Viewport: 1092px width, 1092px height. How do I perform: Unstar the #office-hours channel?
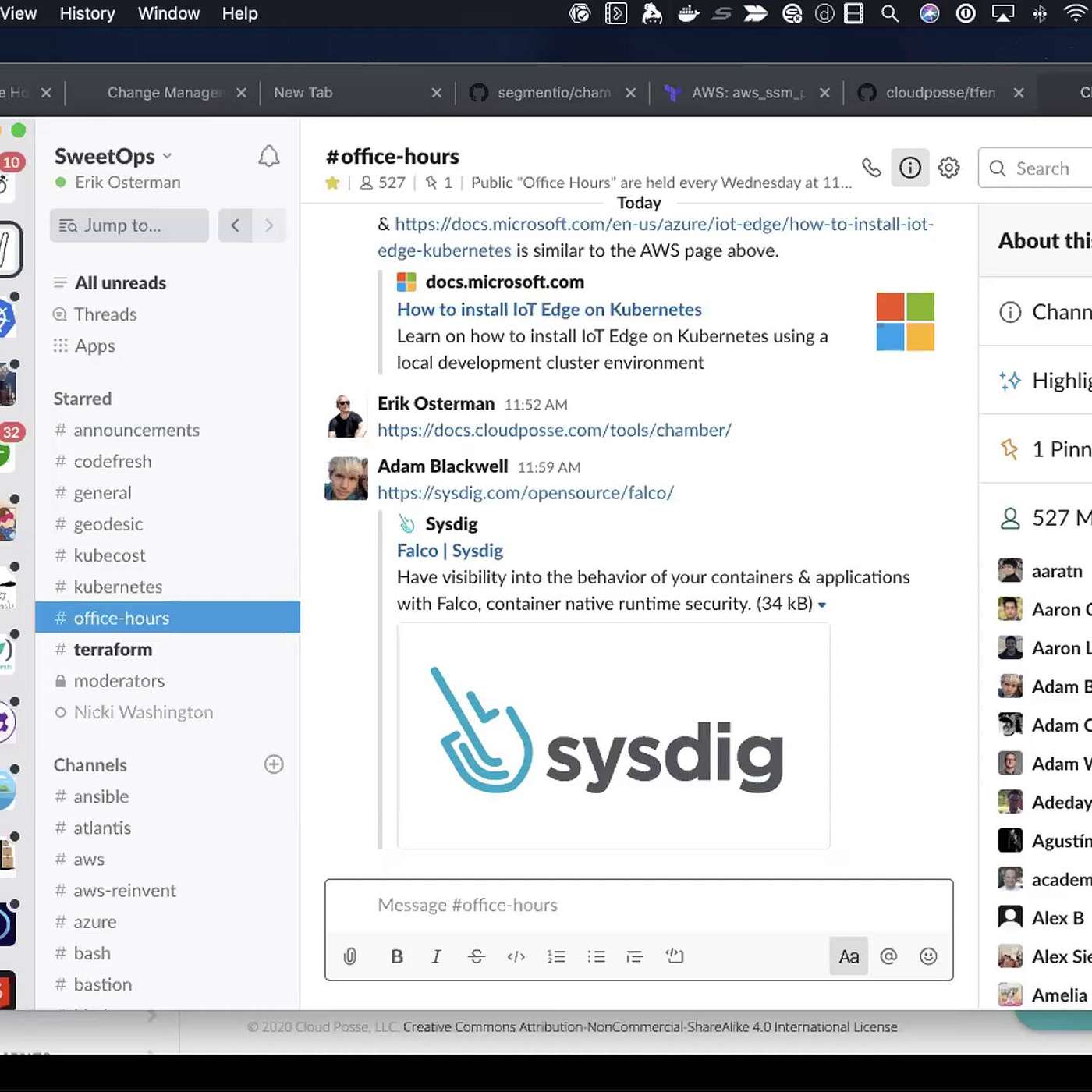point(332,183)
